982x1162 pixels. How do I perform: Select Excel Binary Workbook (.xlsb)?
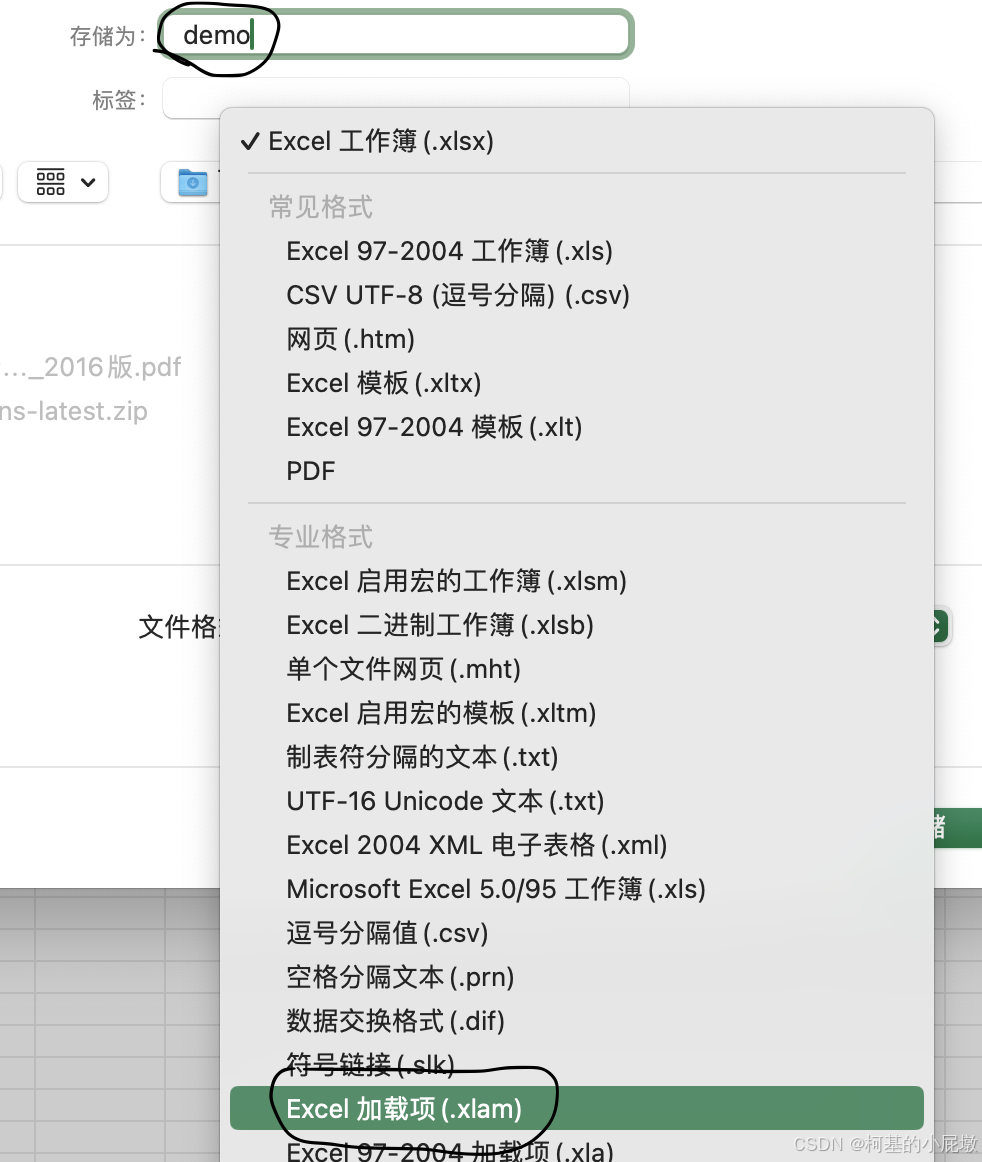point(577,625)
